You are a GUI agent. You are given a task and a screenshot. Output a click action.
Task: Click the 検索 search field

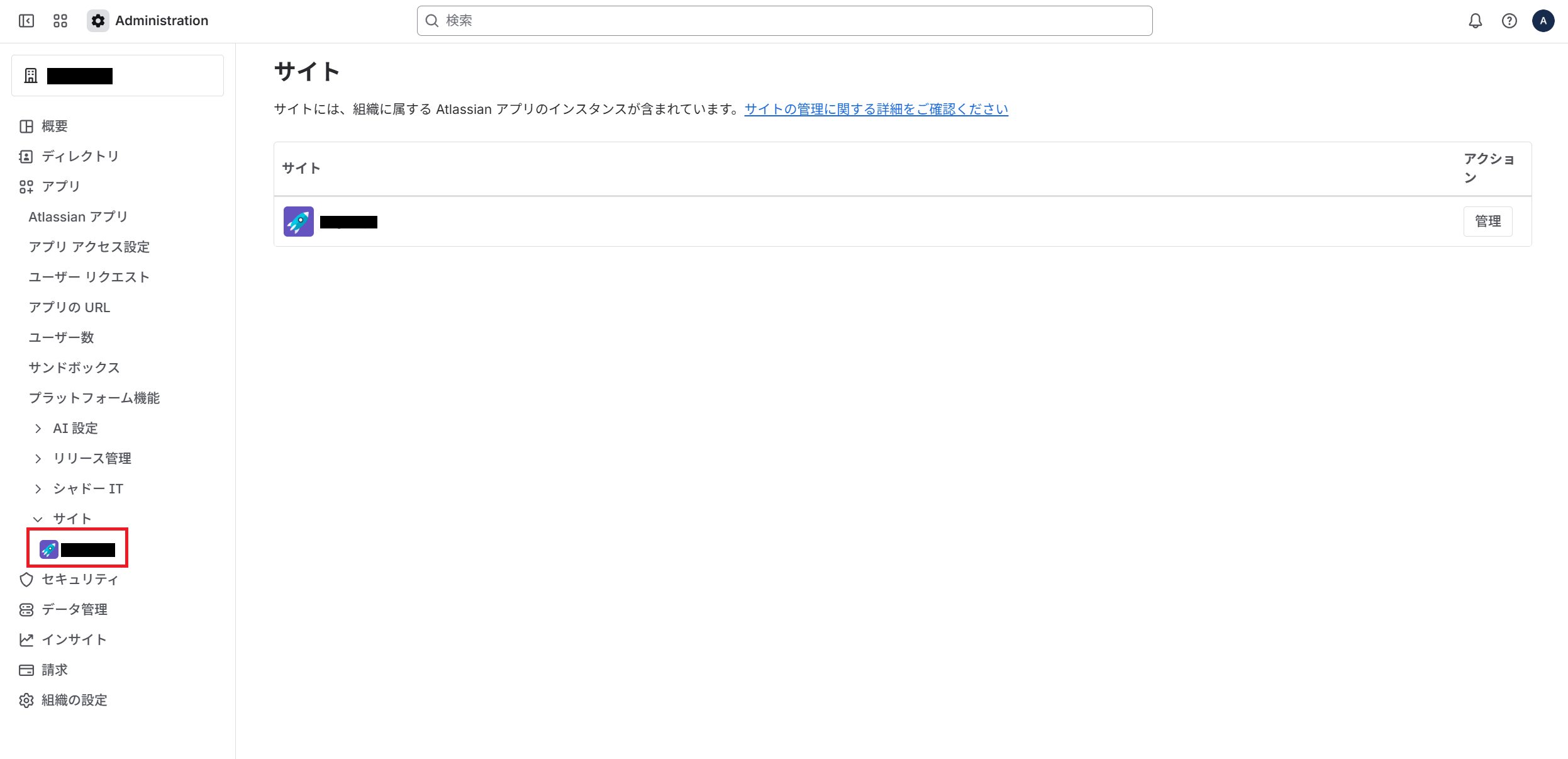click(784, 21)
